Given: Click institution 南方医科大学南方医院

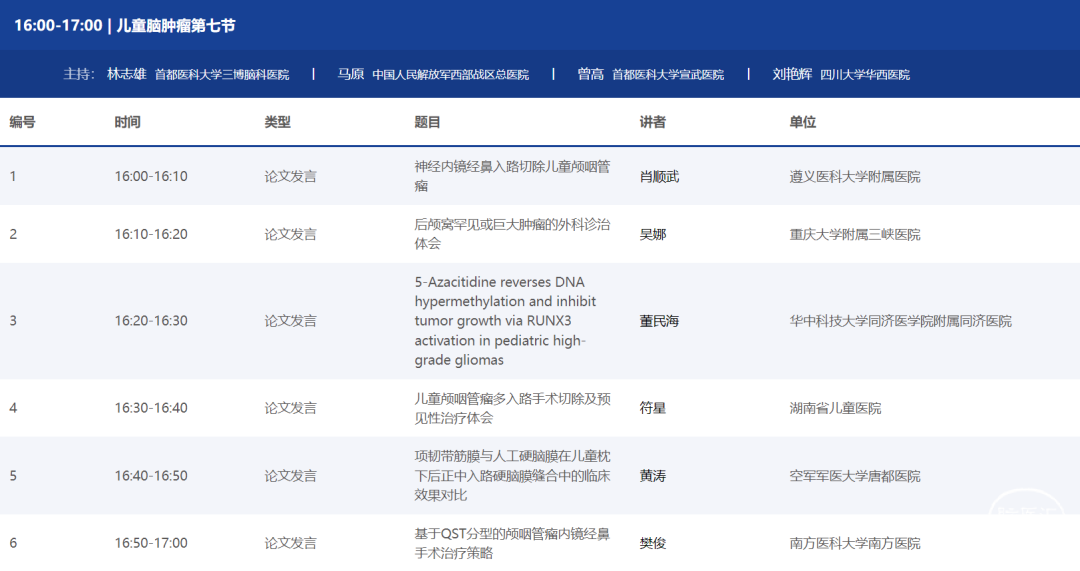Looking at the screenshot, I should click(x=855, y=543).
